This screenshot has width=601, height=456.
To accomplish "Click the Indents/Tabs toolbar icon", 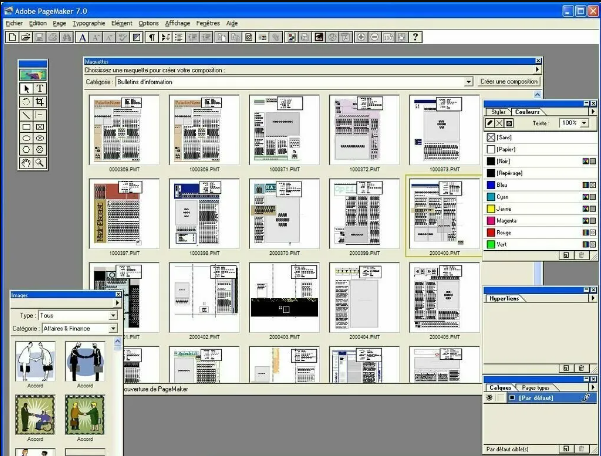I will pos(166,37).
